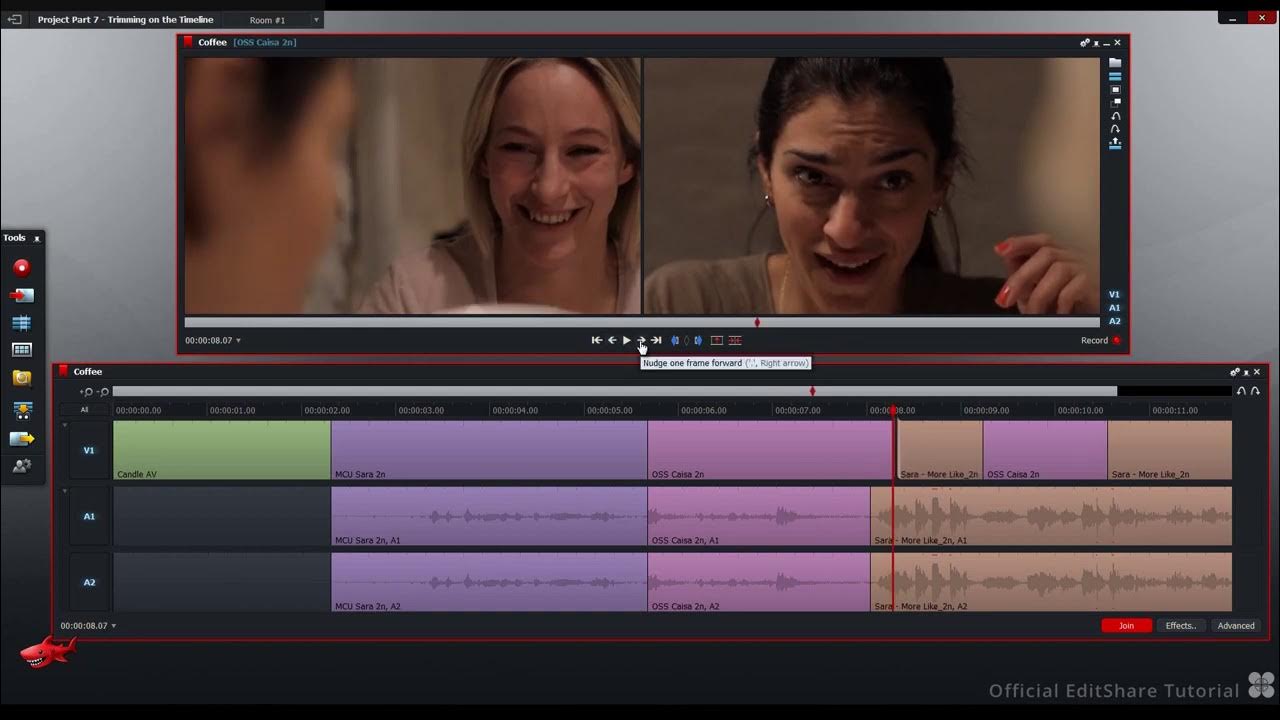
Task: Click the Record toggle in viewer
Action: (x=1100, y=340)
